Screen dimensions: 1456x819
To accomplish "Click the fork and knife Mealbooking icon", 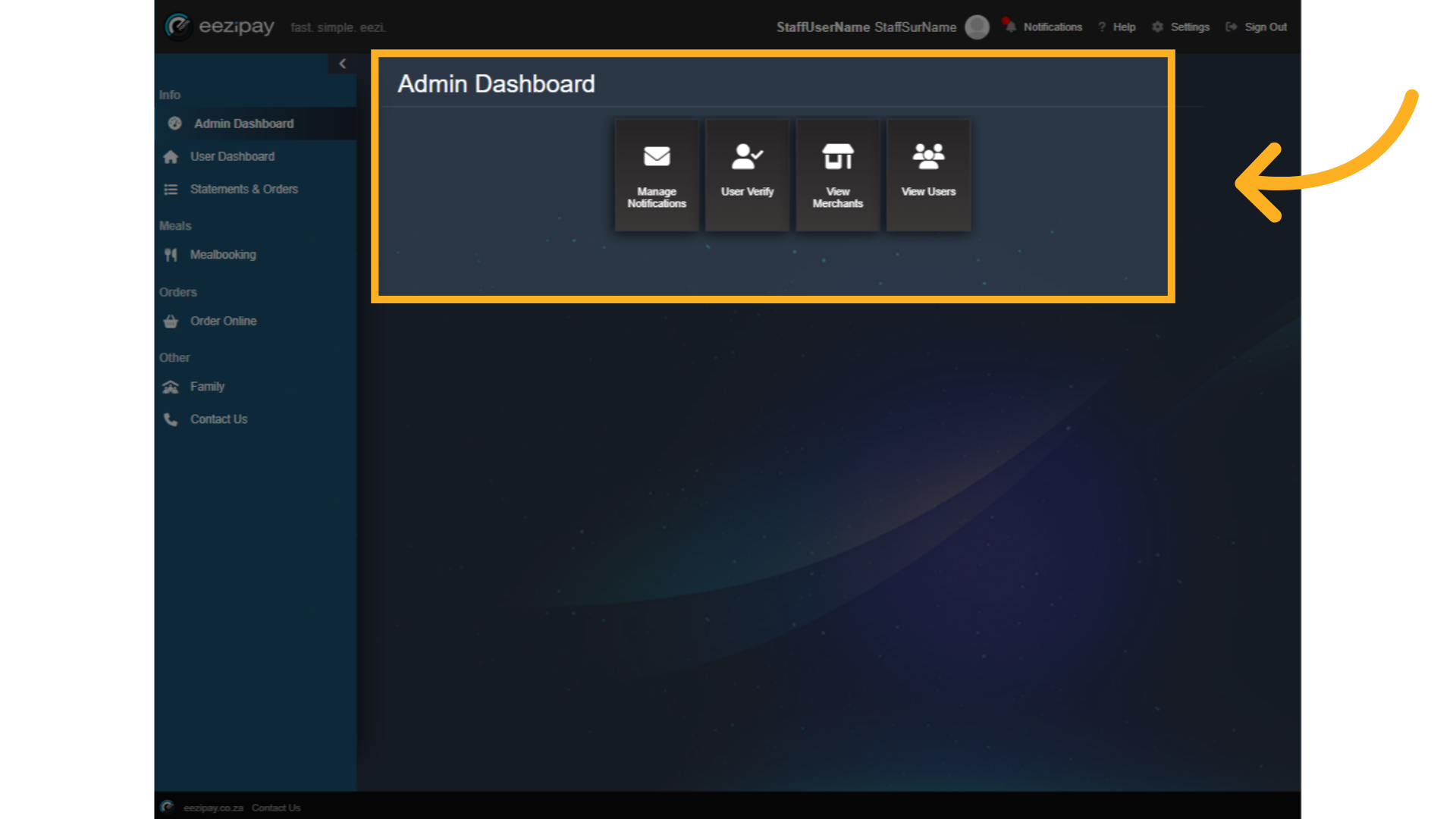I will click(171, 255).
